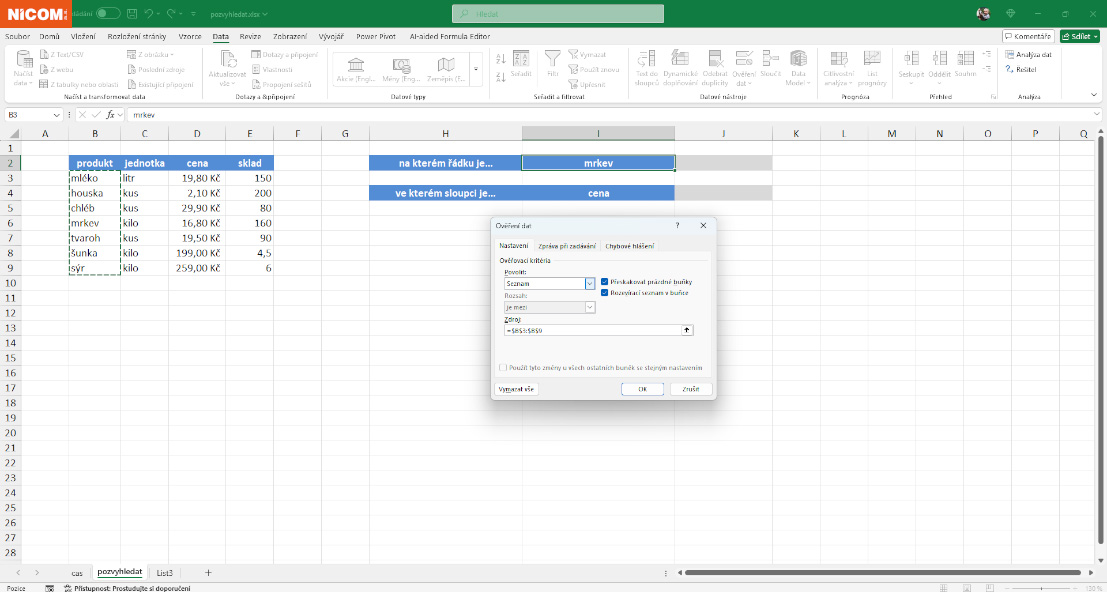Click Z tabulky nebo oblasti
The image size is (1107, 594).
click(x=79, y=84)
